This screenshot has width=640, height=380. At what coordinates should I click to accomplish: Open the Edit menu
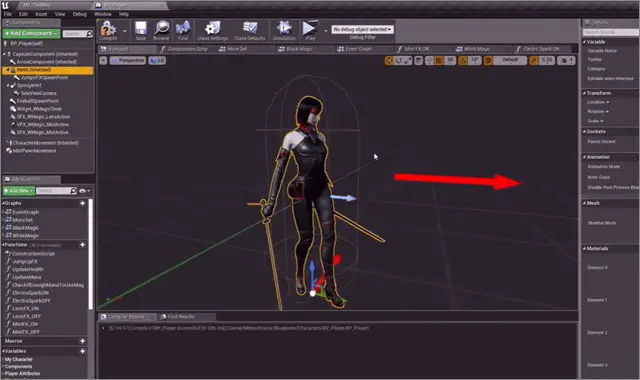[23, 14]
